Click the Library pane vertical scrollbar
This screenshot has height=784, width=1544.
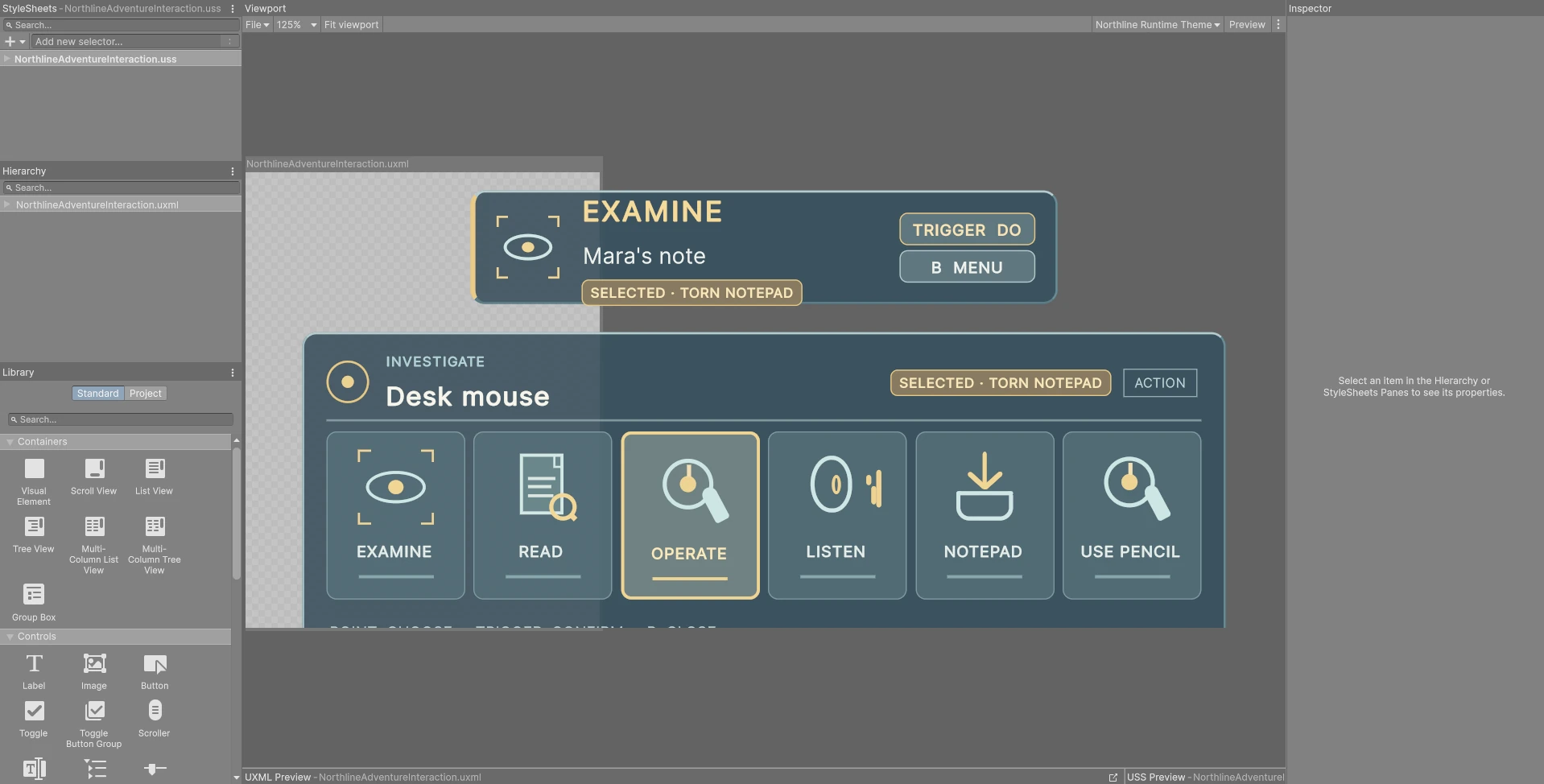coord(237,514)
